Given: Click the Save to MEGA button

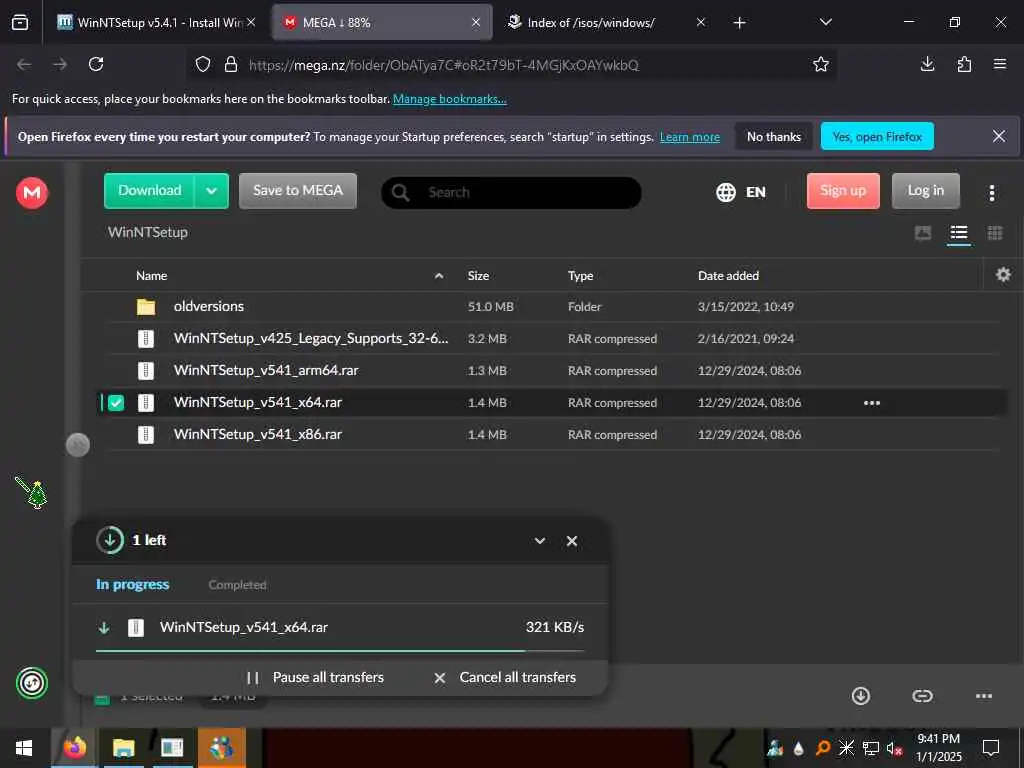Looking at the screenshot, I should (x=298, y=191).
